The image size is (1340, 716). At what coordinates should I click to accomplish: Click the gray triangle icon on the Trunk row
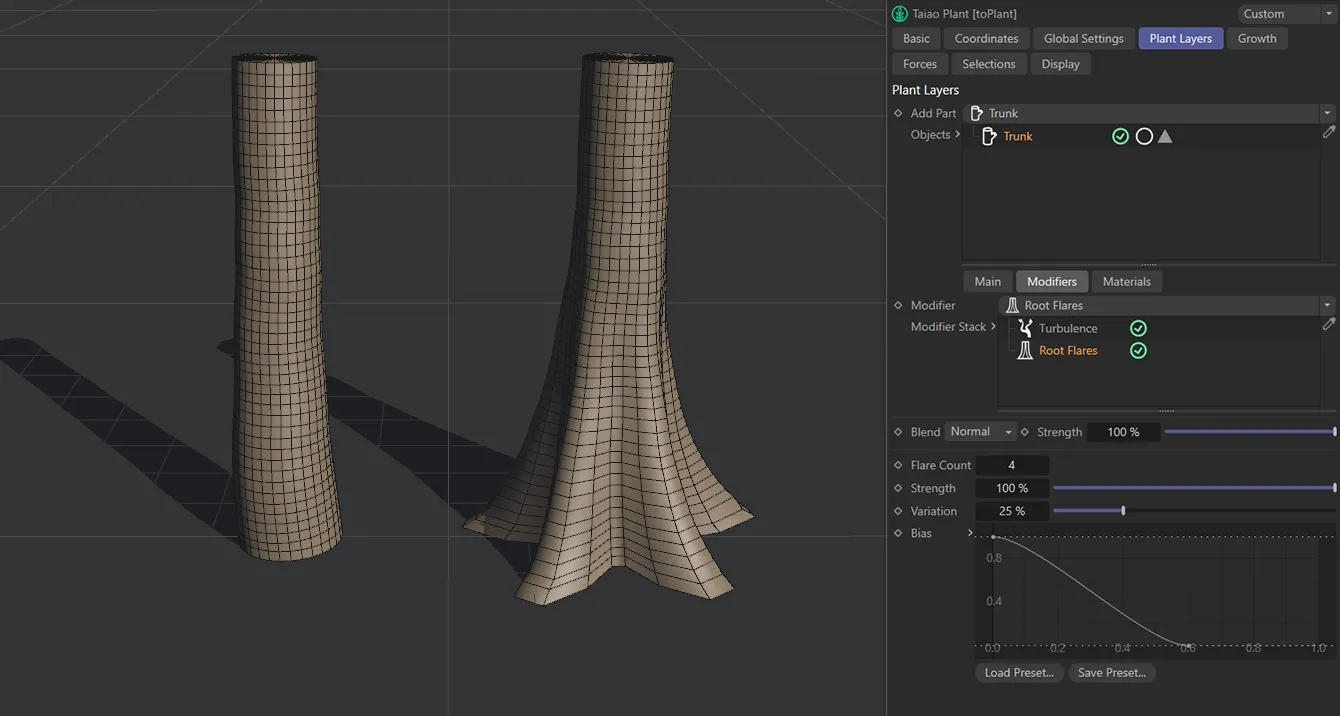(1165, 136)
